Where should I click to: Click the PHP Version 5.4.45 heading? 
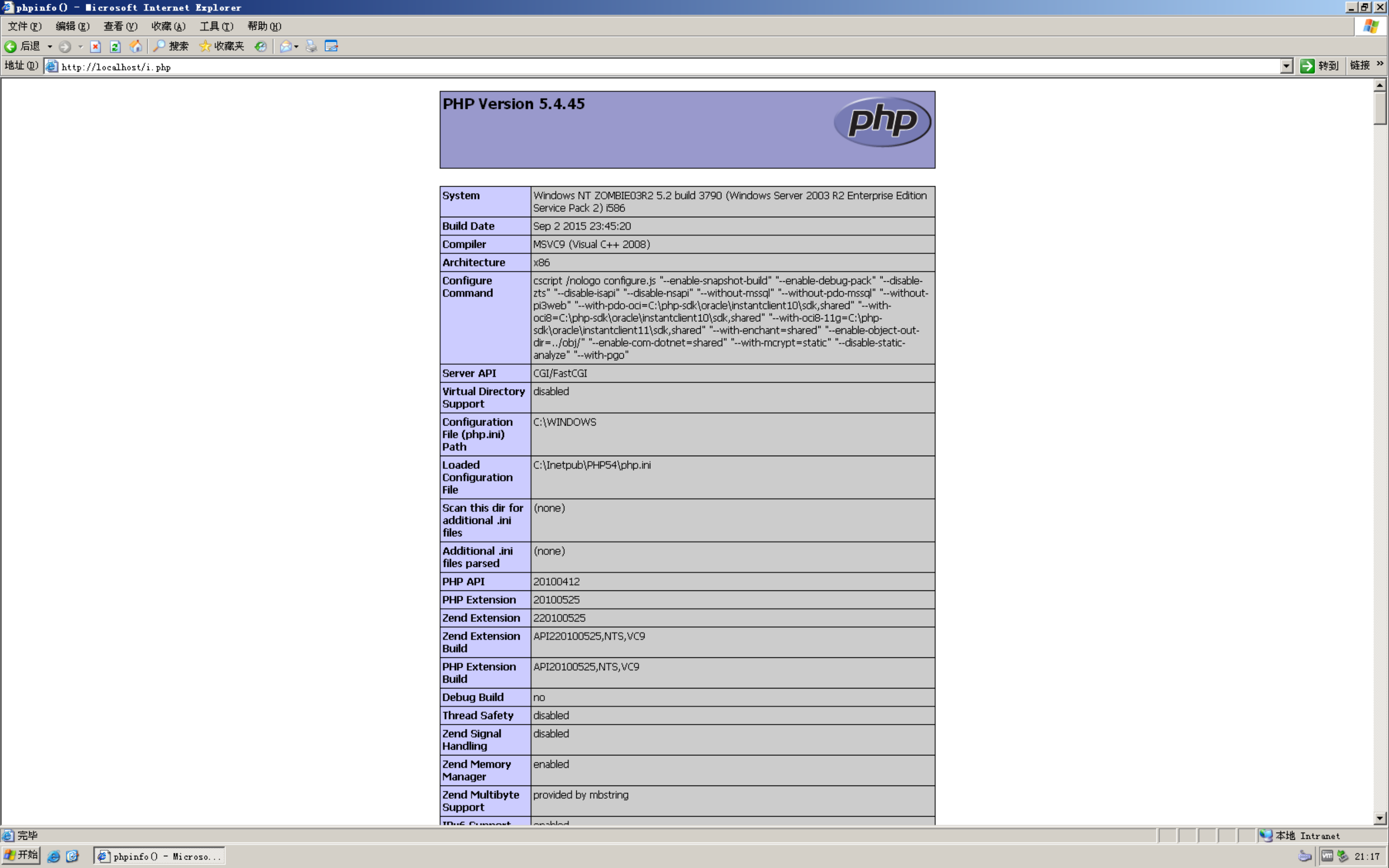coord(514,104)
